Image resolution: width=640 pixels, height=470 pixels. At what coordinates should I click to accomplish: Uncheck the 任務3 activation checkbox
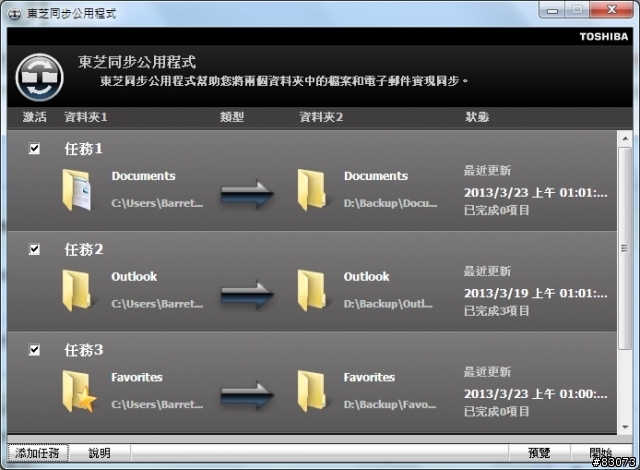[x=34, y=350]
